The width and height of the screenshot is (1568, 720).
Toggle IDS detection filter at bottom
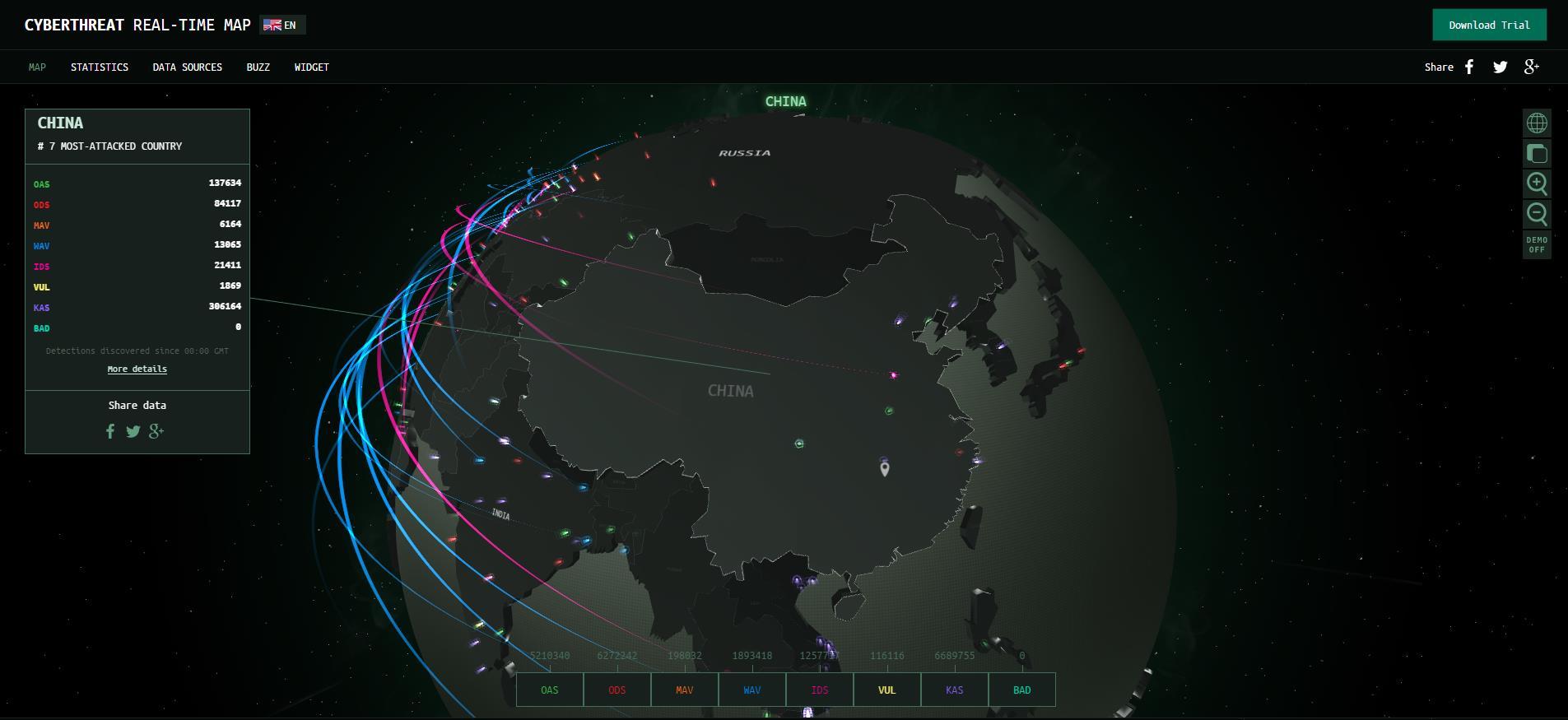[820, 690]
